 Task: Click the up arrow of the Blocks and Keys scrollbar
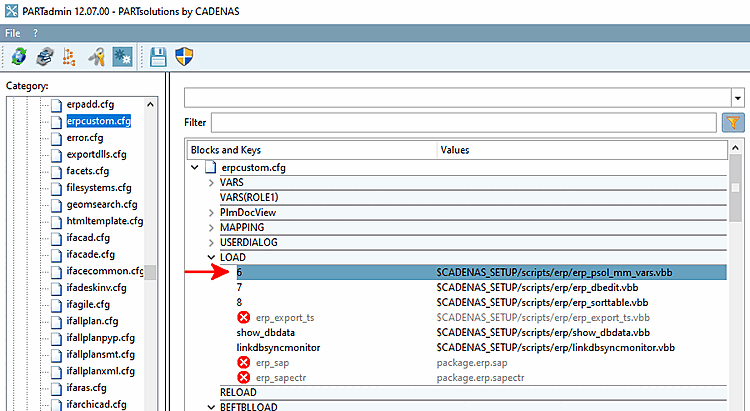(x=736, y=148)
